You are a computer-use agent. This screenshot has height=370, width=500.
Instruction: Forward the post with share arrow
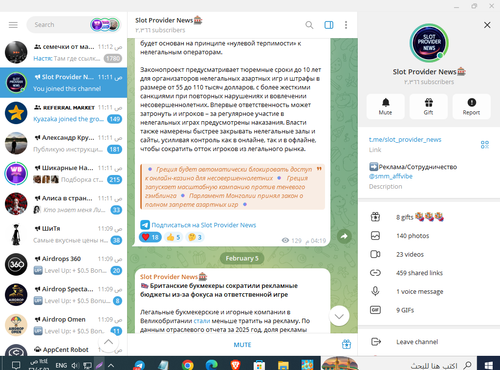(x=344, y=236)
